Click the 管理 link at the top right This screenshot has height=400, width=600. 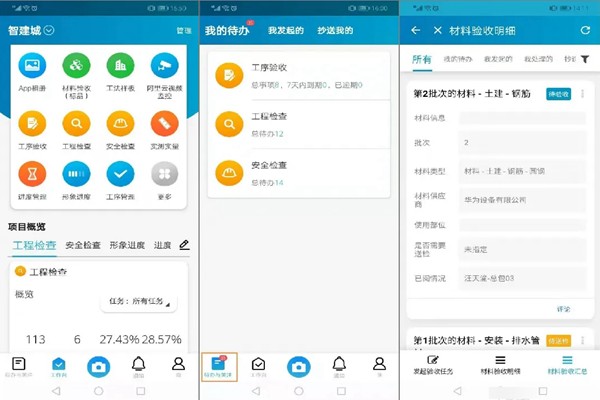coord(183,31)
